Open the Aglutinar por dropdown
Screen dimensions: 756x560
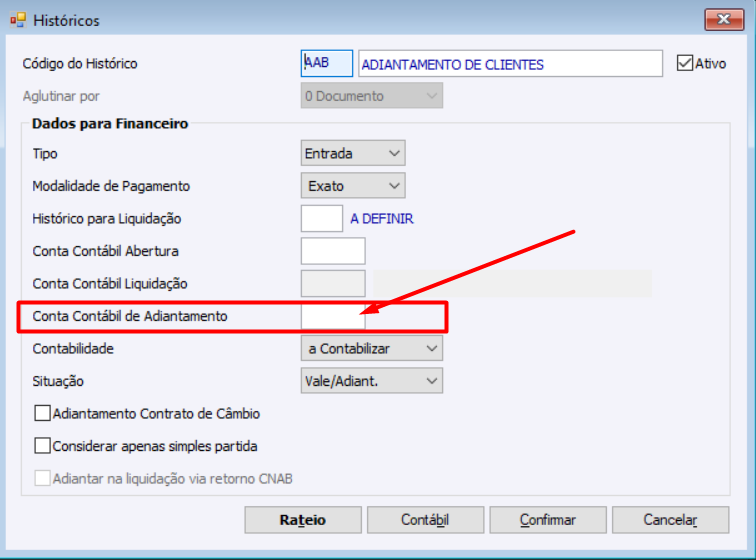372,96
